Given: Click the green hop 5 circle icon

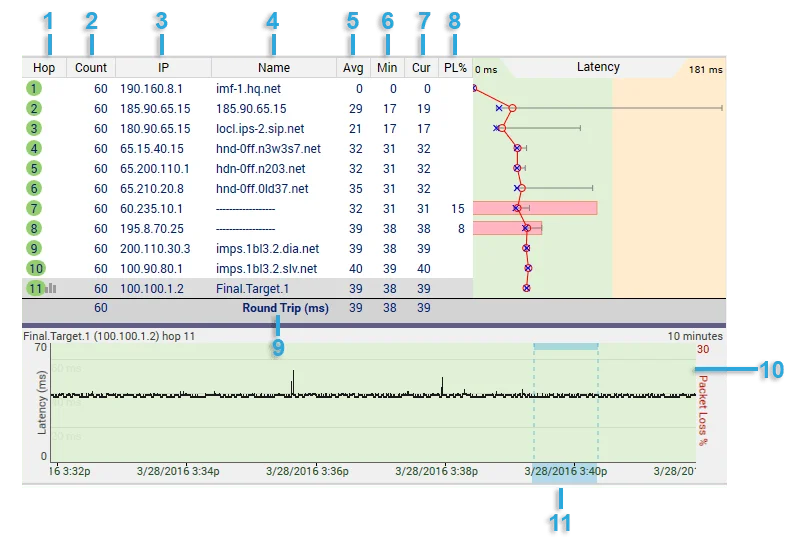Looking at the screenshot, I should click(34, 168).
